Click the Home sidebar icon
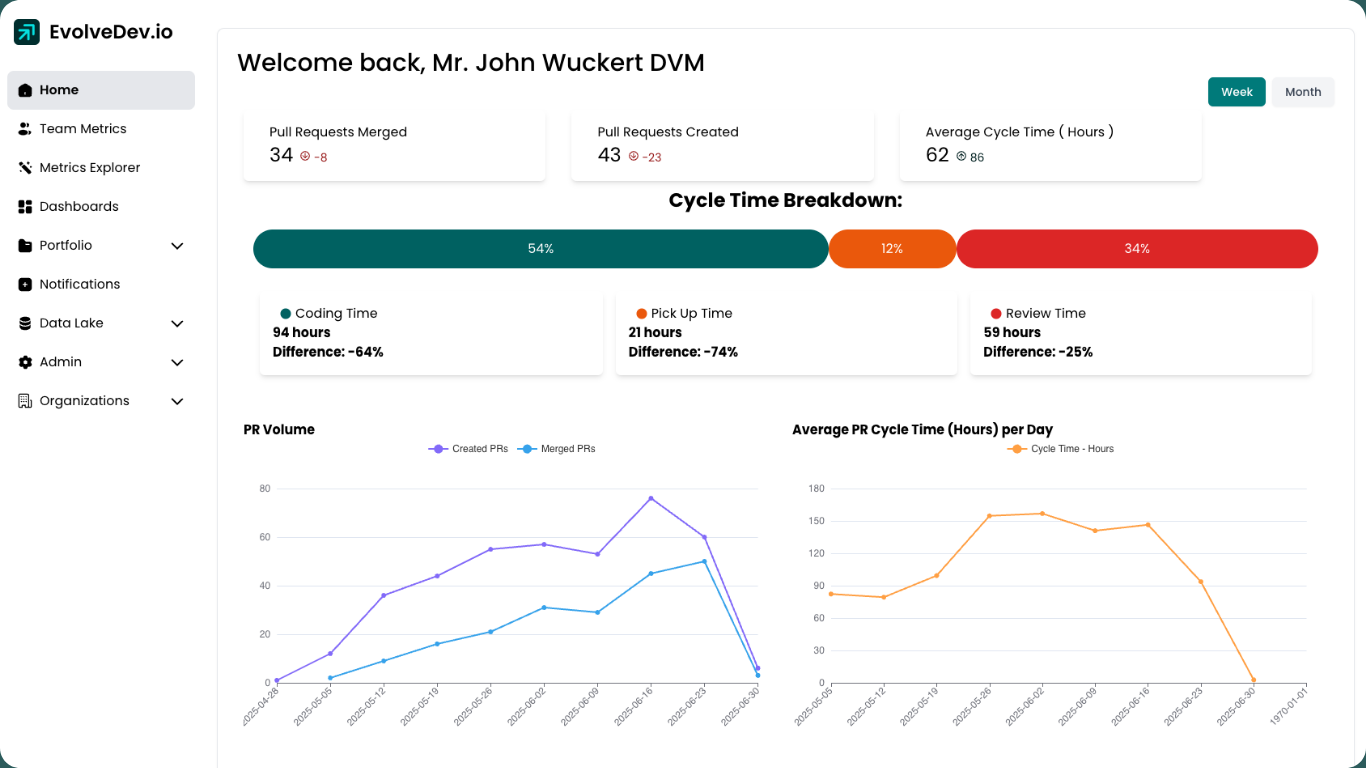The height and width of the screenshot is (768, 1366). [x=25, y=90]
